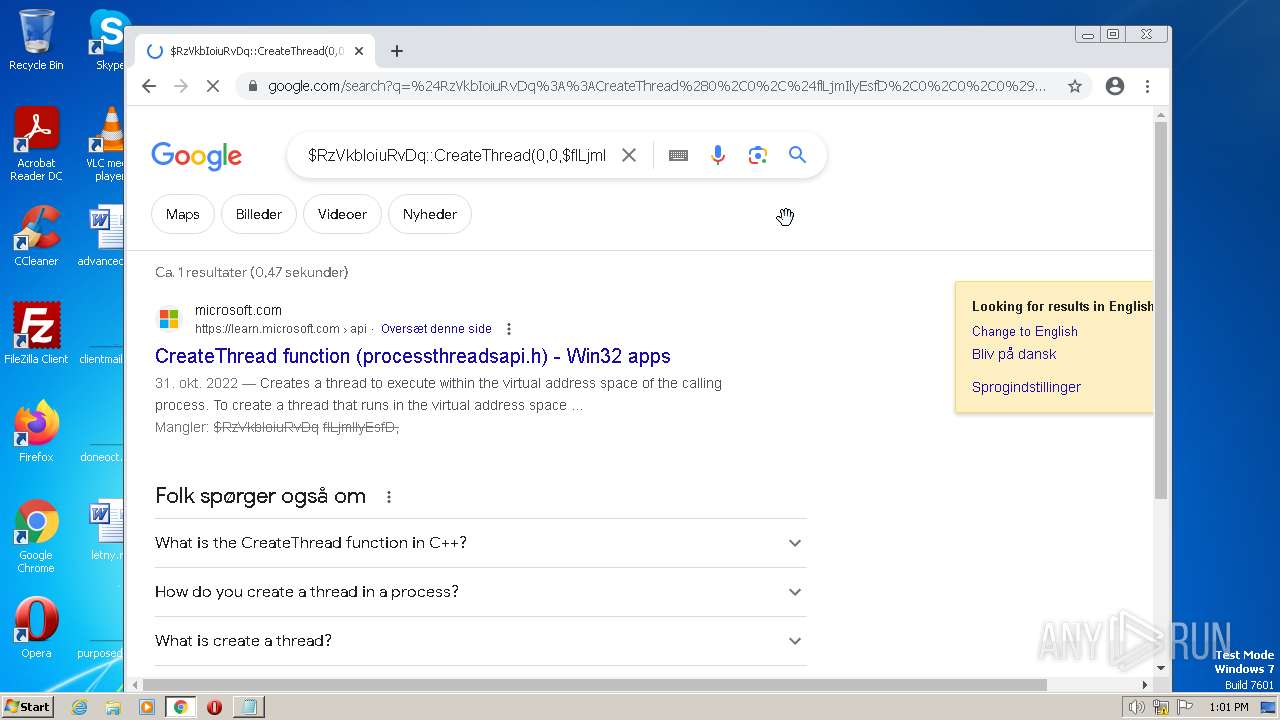Click the Start button
The image size is (1280, 720).
pyautogui.click(x=28, y=706)
